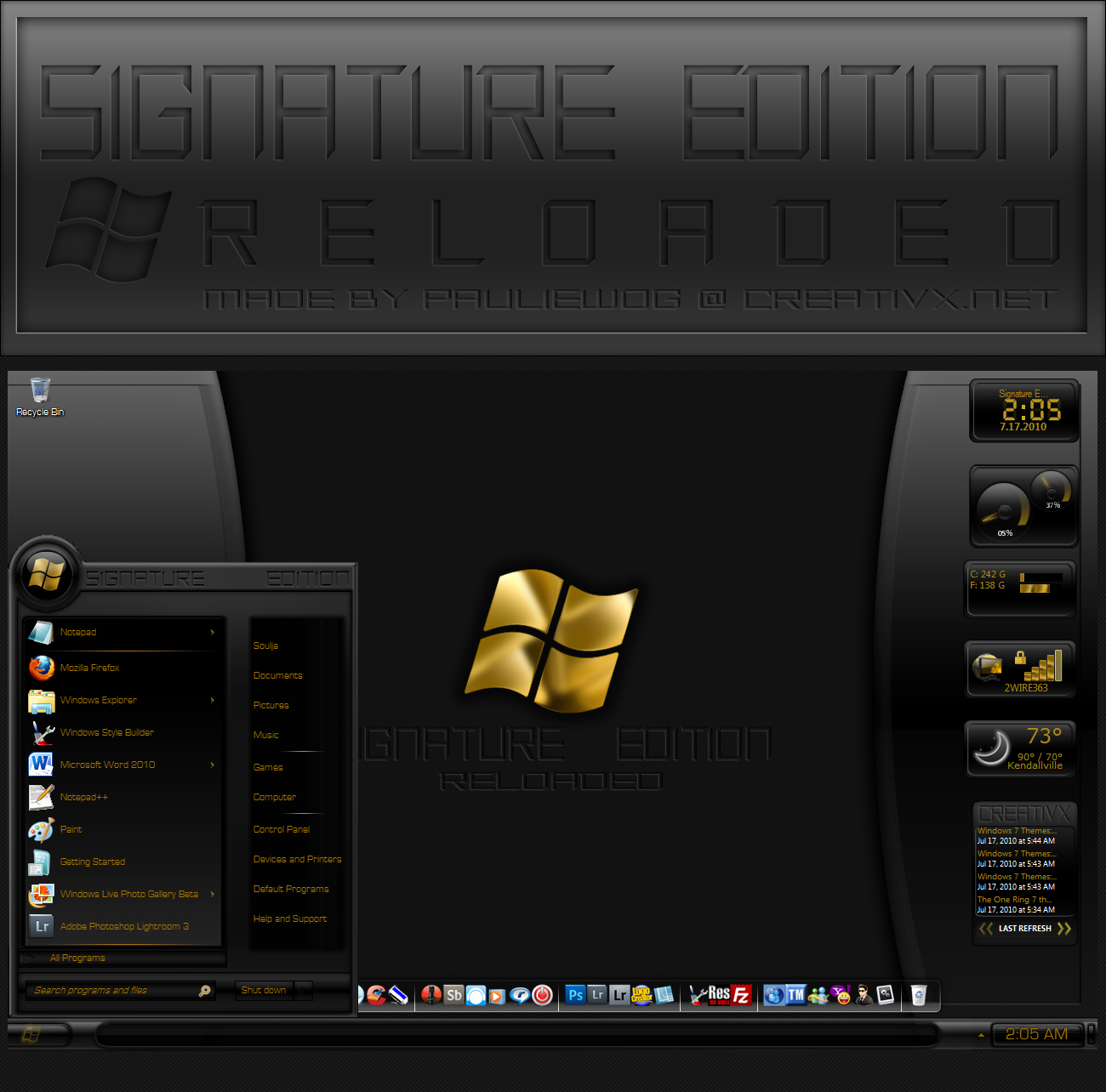Click the Kendallville weather location
The height and width of the screenshot is (1092, 1106).
1035,765
